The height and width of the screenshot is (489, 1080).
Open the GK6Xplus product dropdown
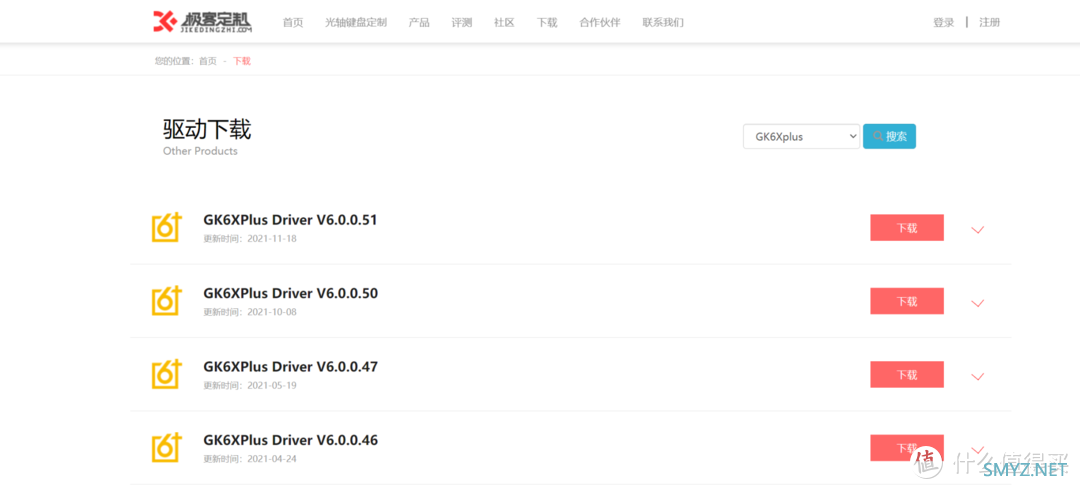click(x=802, y=136)
